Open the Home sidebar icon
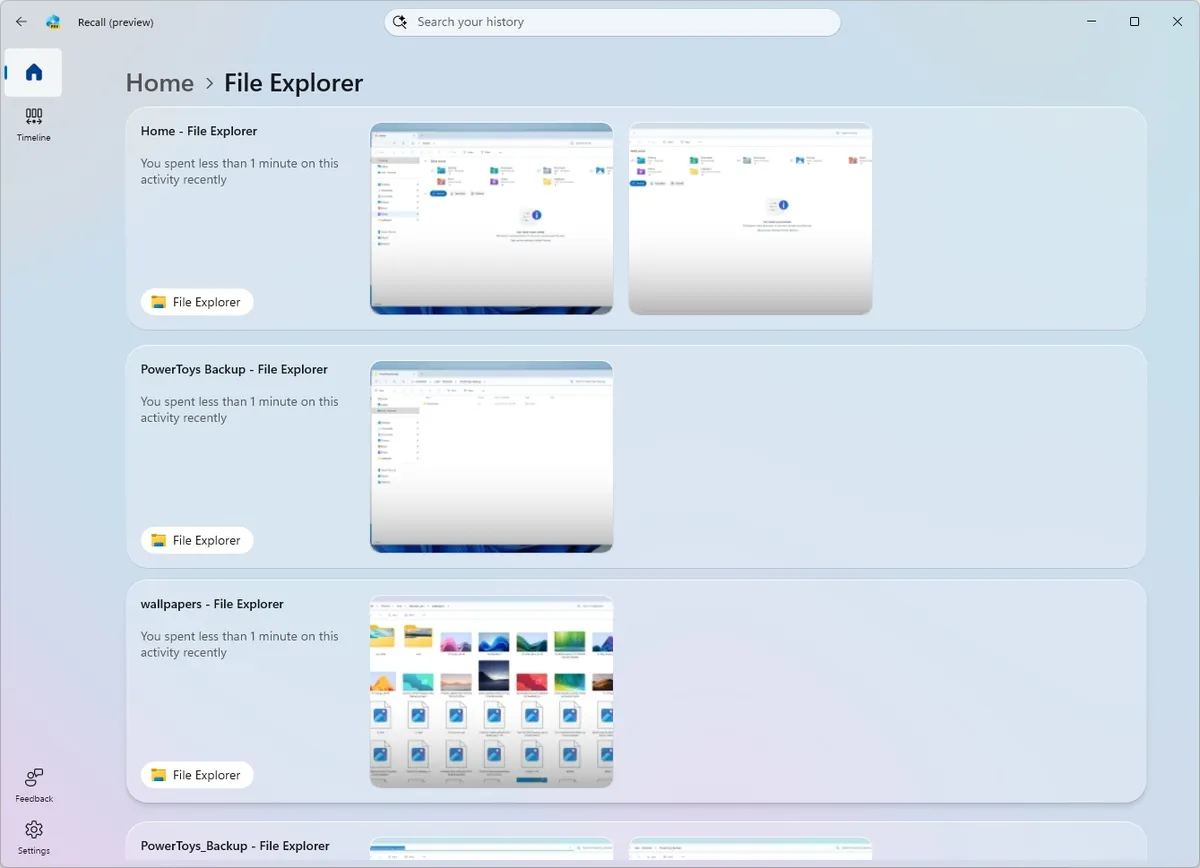This screenshot has height=868, width=1200. [34, 72]
